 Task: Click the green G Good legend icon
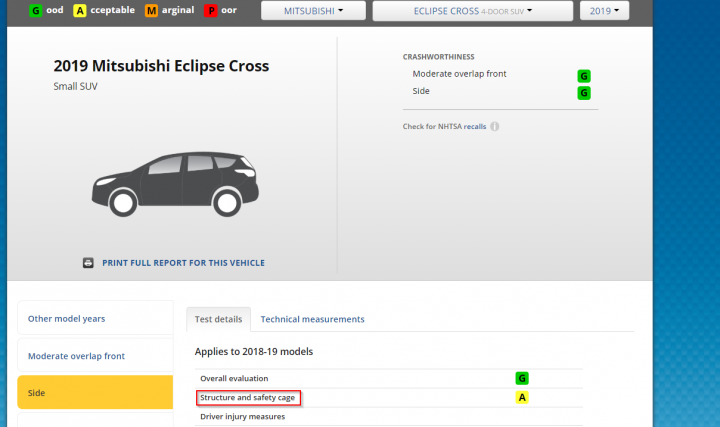[x=35, y=11]
